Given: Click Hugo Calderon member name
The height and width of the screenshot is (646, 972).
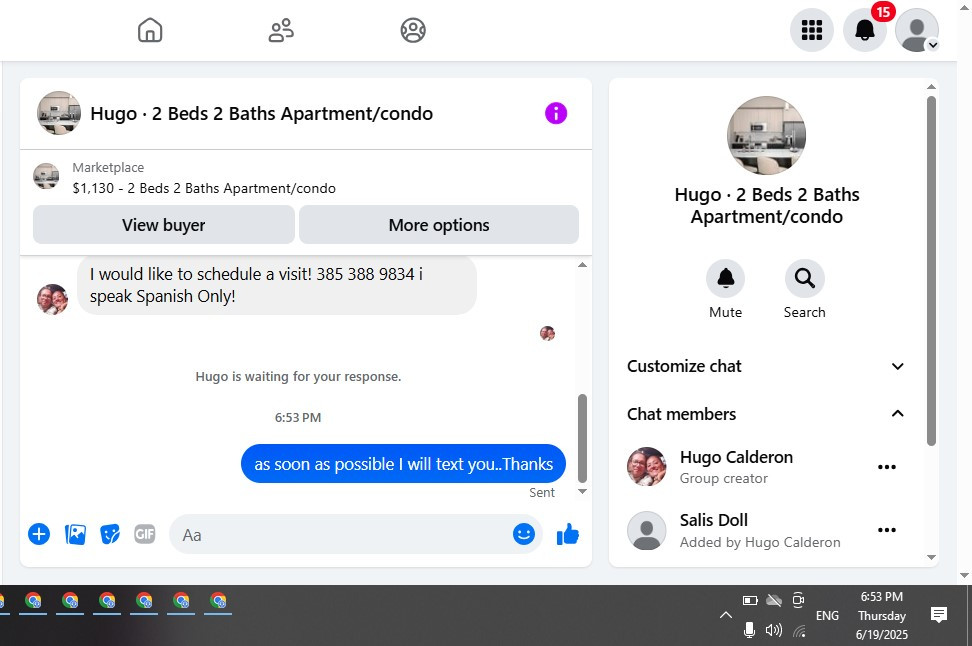Looking at the screenshot, I should [736, 457].
